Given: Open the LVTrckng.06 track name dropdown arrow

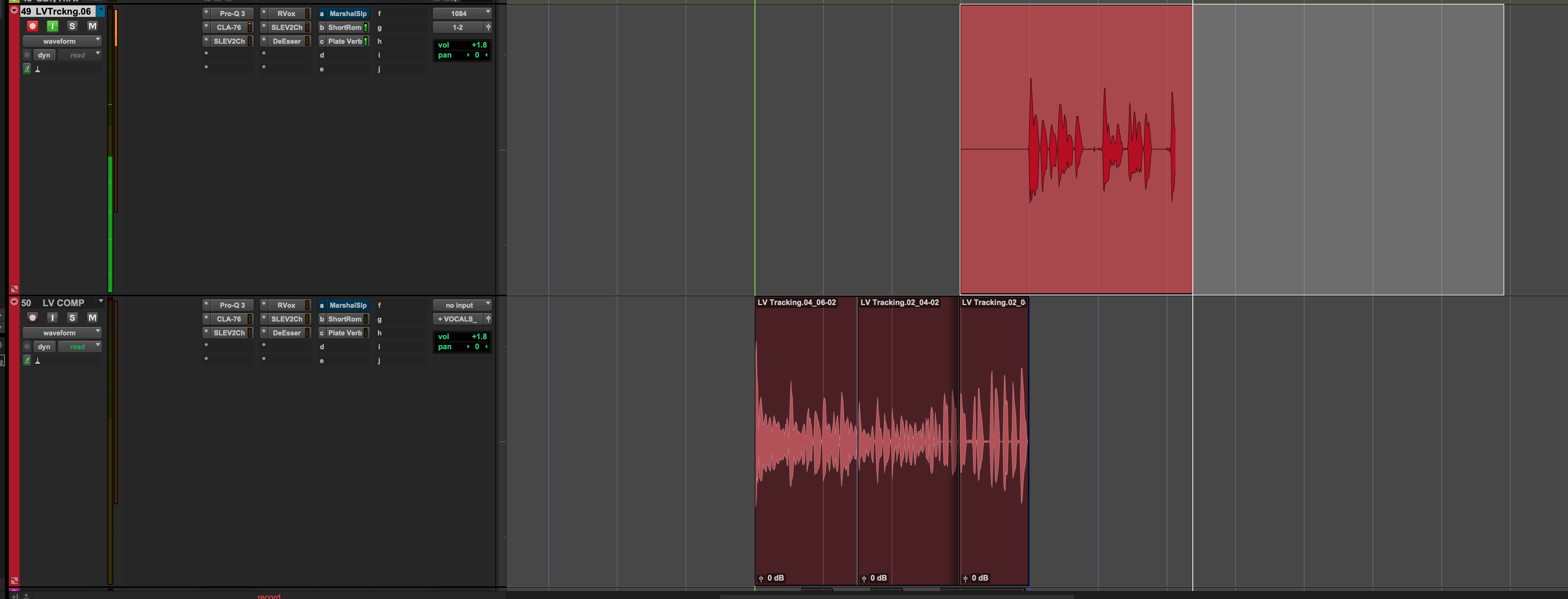Looking at the screenshot, I should click(101, 10).
